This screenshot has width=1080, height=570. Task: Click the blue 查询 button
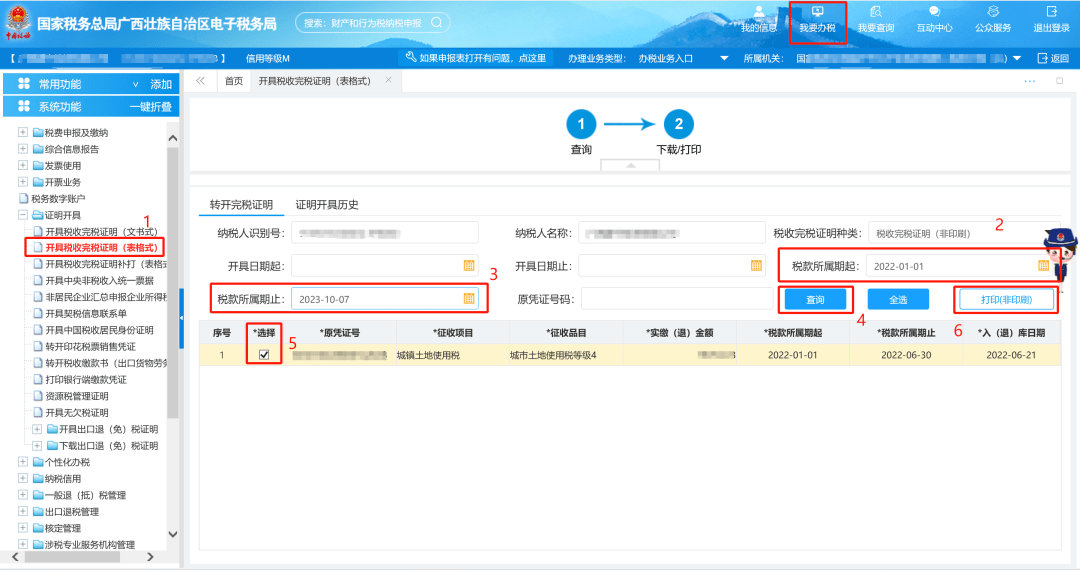click(x=815, y=299)
